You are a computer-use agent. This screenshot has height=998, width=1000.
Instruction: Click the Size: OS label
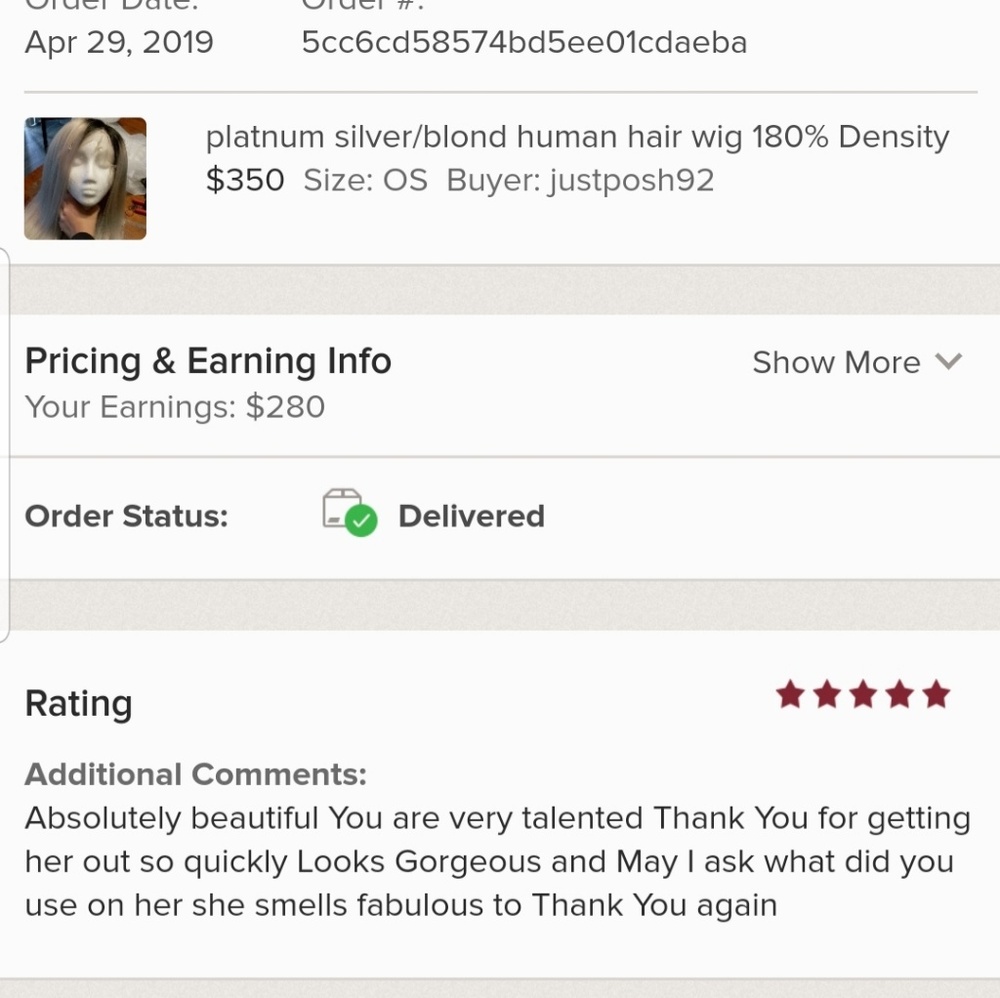point(365,181)
